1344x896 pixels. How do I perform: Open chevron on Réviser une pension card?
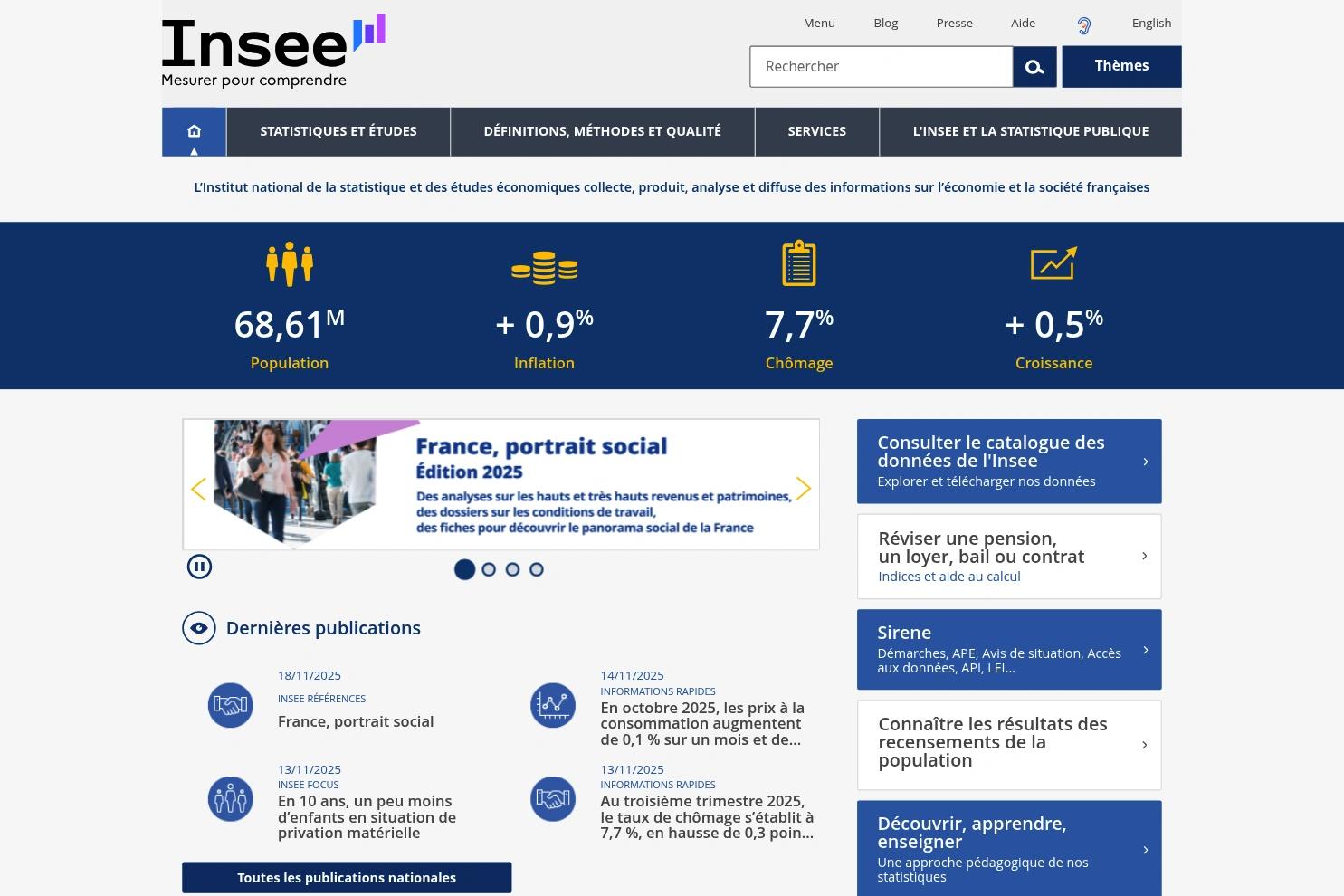click(1145, 556)
